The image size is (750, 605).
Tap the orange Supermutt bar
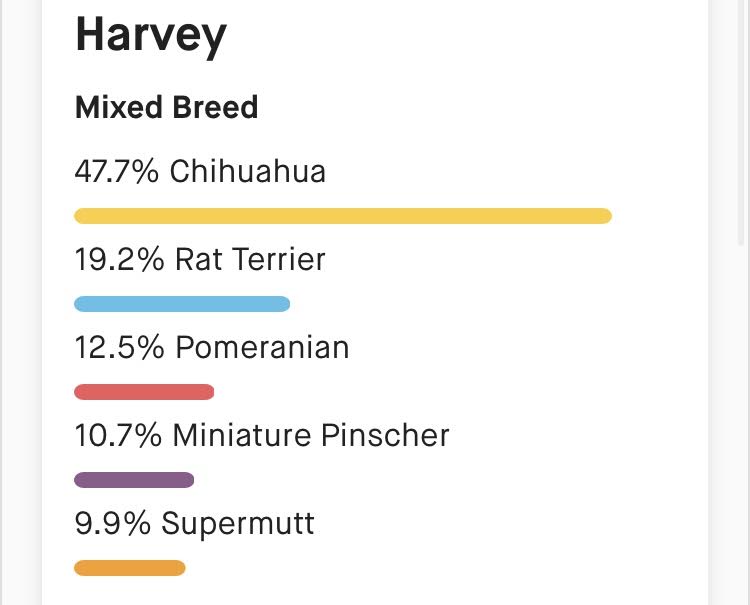point(130,568)
